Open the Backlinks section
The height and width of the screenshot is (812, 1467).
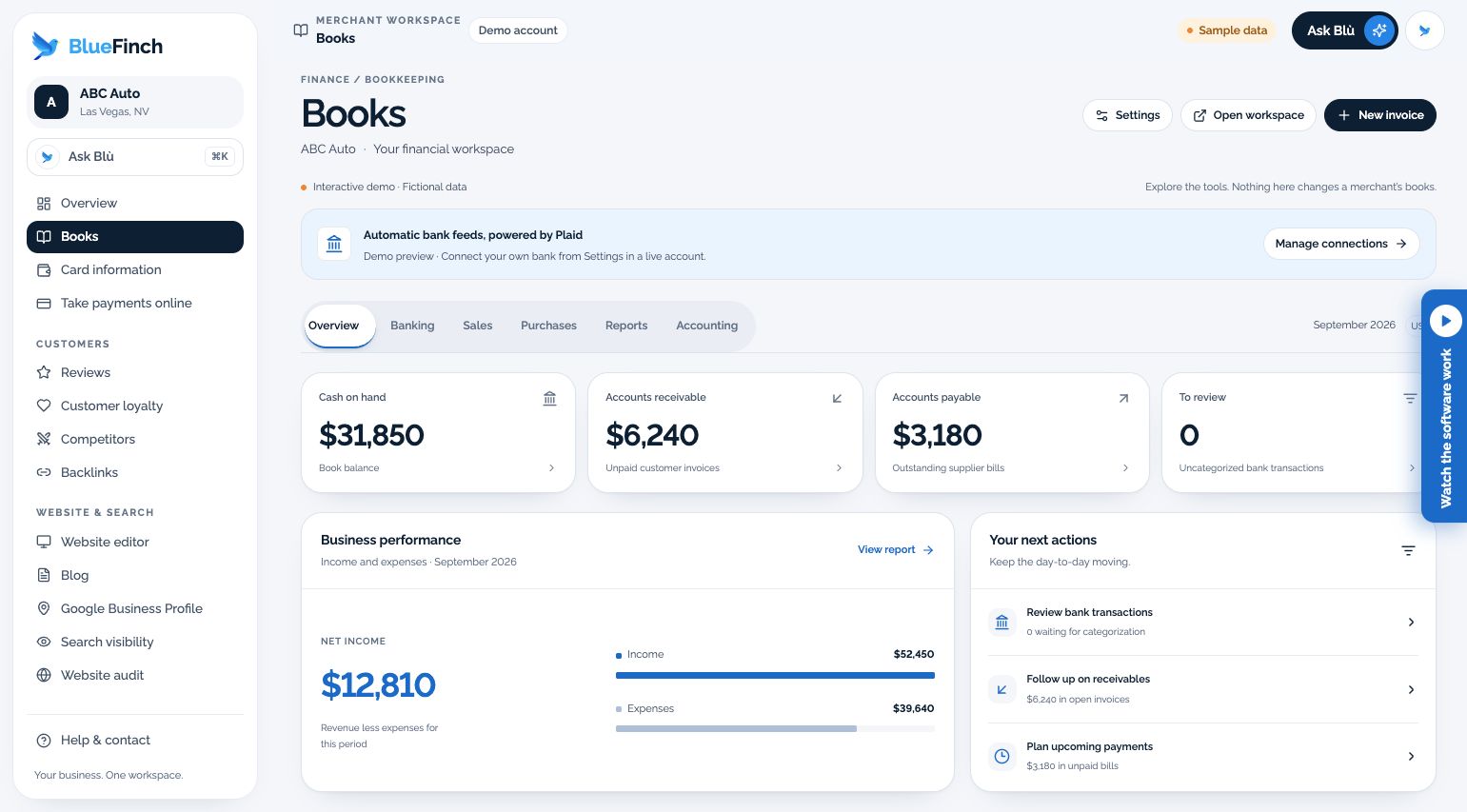[x=135, y=472]
